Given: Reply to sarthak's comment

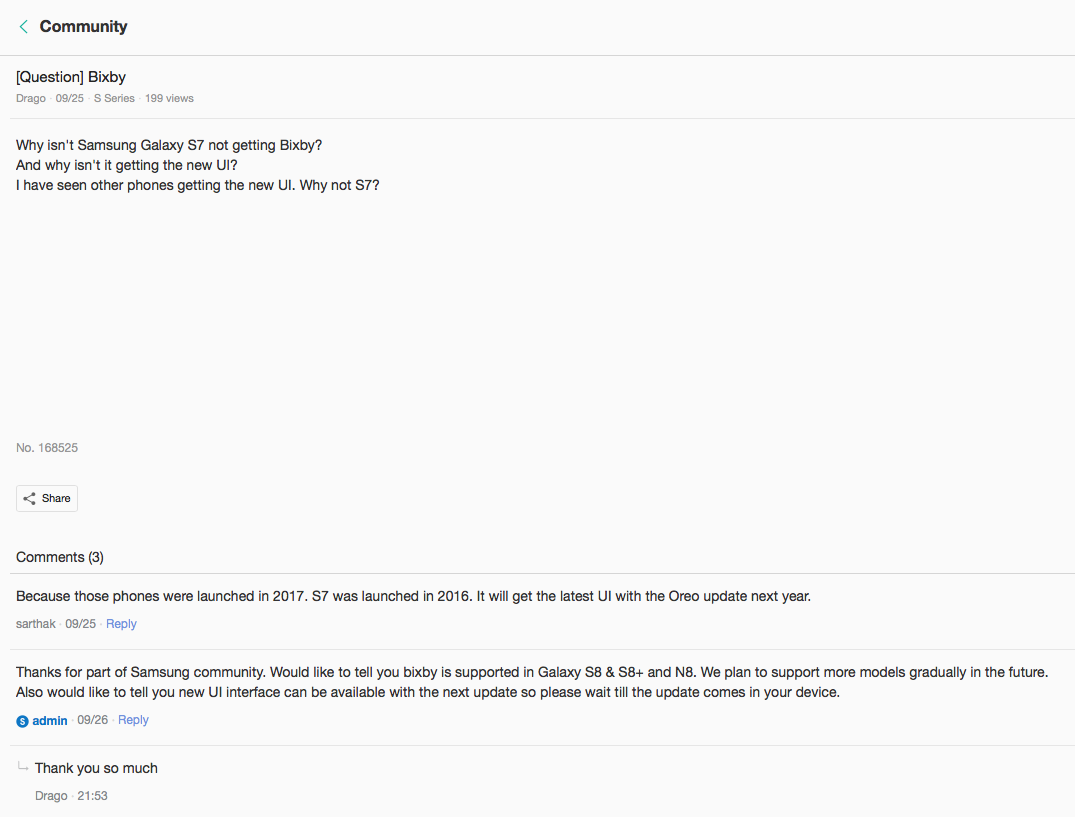Looking at the screenshot, I should (x=121, y=624).
